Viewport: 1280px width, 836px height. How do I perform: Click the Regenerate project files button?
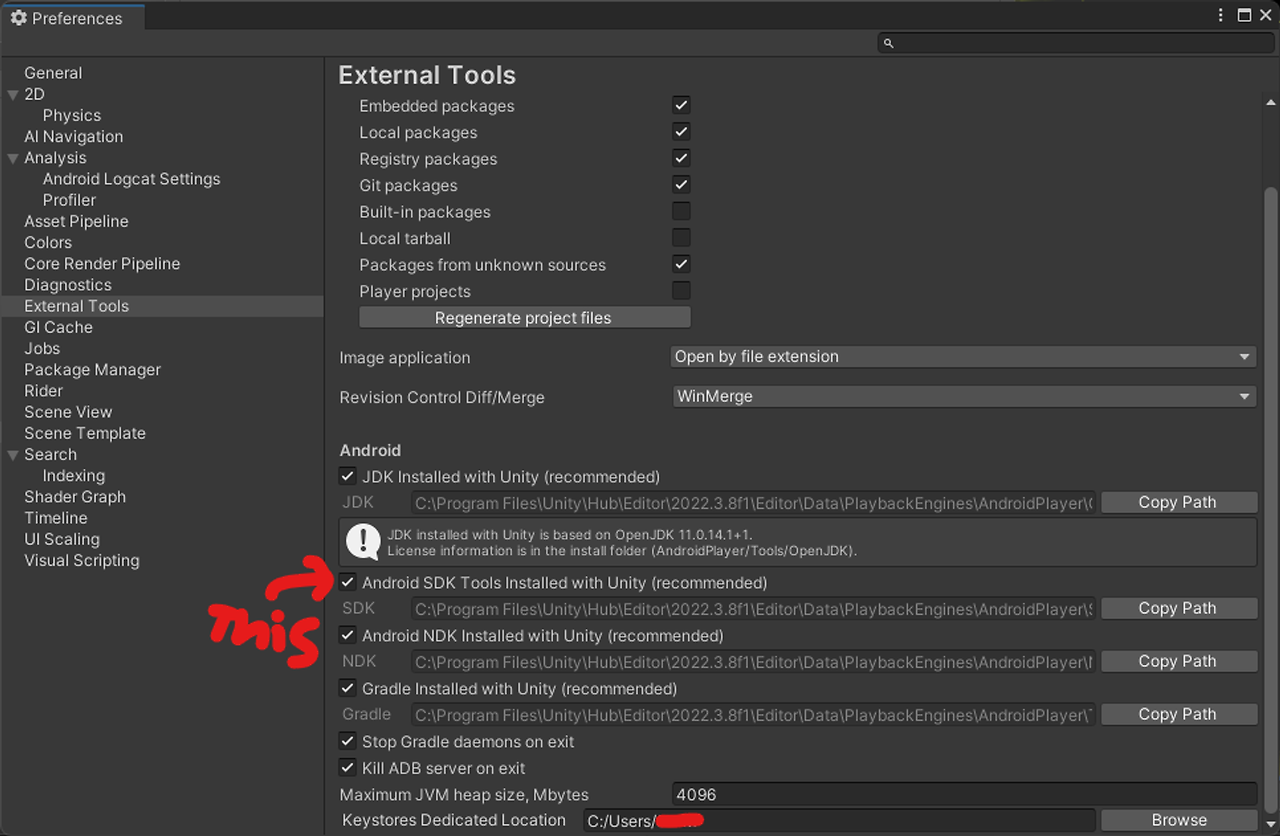[524, 317]
